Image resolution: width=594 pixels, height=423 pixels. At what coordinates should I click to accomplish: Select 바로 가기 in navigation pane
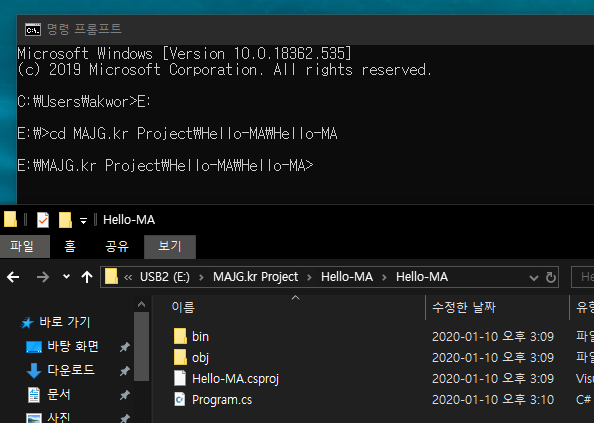pos(65,322)
